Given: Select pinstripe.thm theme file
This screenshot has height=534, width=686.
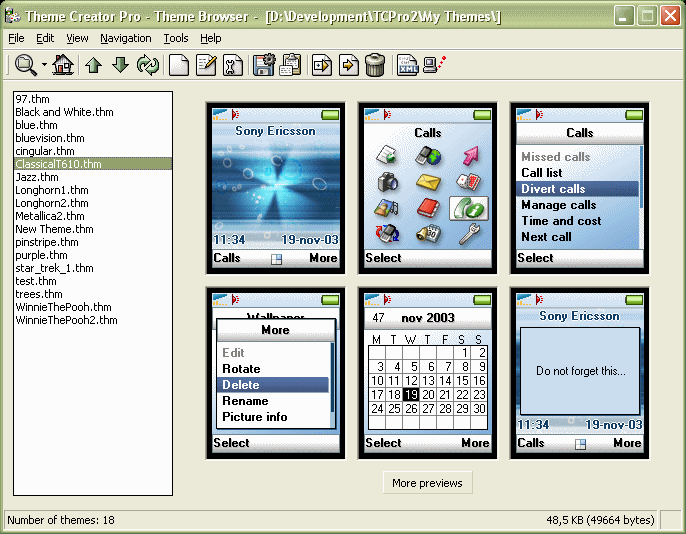Looking at the screenshot, I should click(93, 242).
